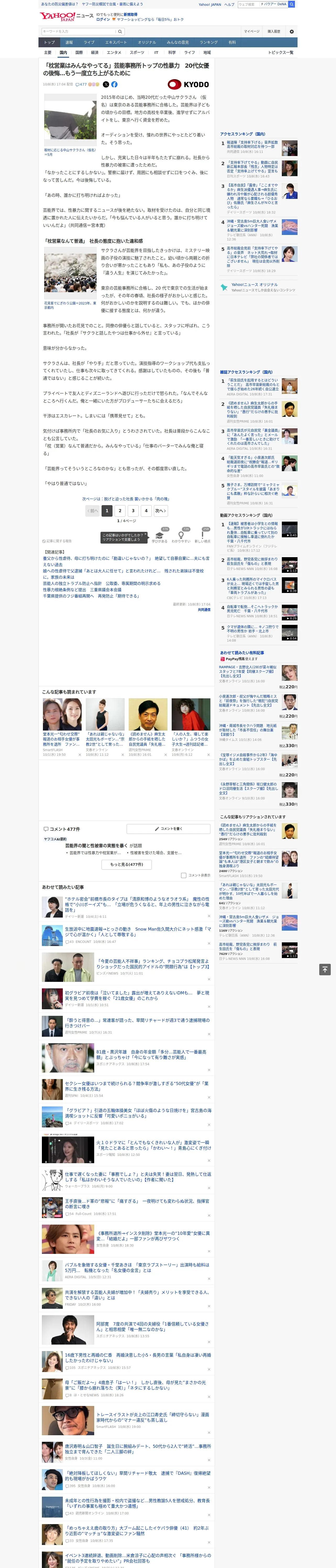
Task: Select the スポーツ category tab
Action: point(137,52)
